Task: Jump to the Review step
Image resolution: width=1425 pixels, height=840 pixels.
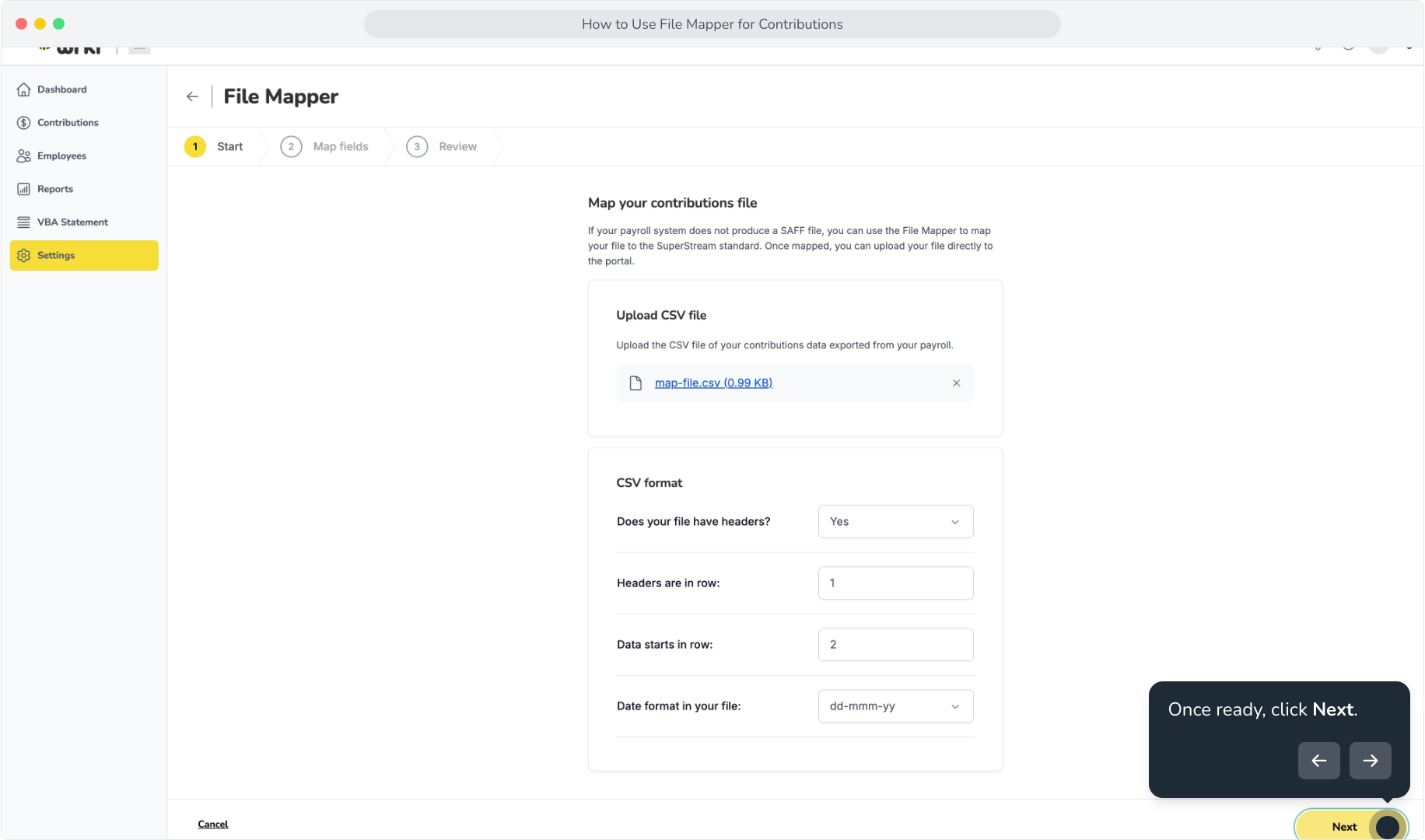Action: pos(442,146)
